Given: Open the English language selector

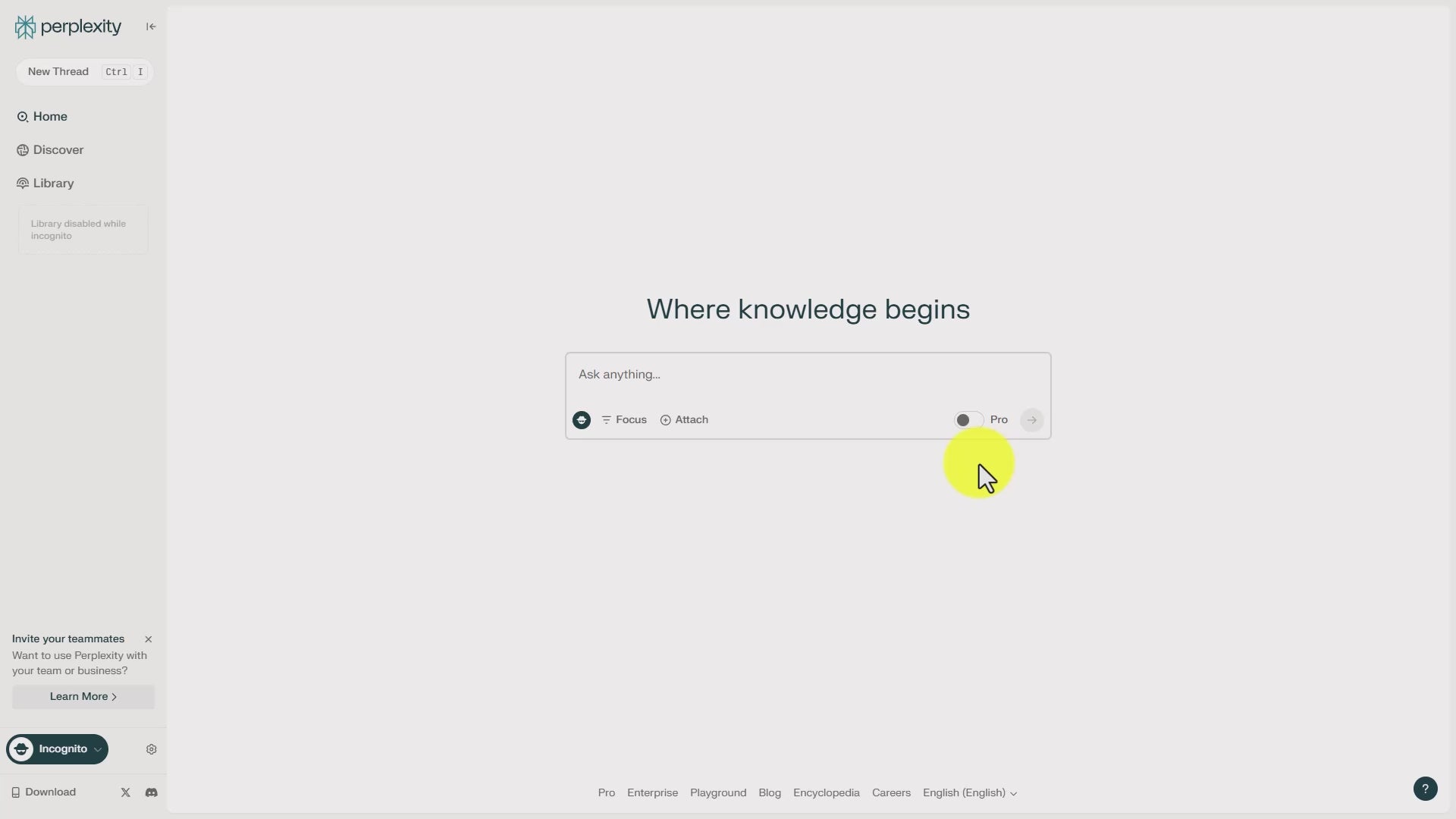Looking at the screenshot, I should pyautogui.click(x=969, y=792).
